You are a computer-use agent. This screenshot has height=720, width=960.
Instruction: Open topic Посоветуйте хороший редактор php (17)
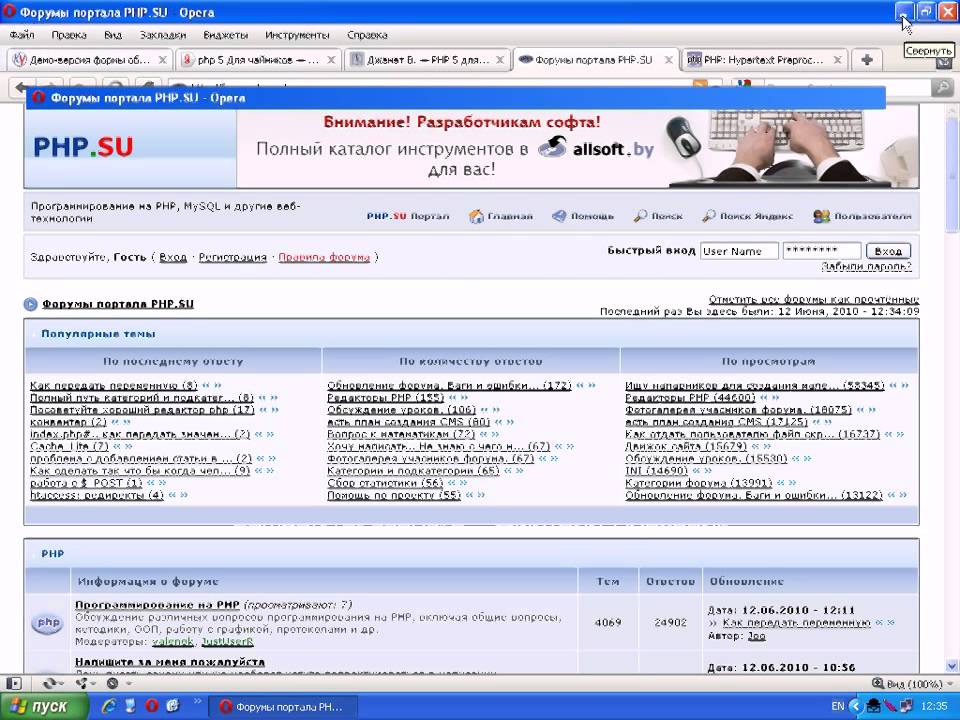click(x=142, y=410)
